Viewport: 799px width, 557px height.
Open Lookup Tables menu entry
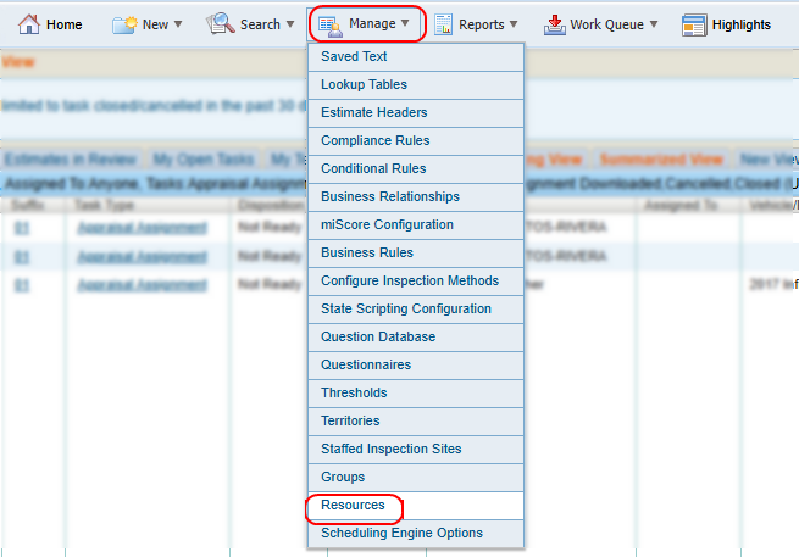pos(364,85)
